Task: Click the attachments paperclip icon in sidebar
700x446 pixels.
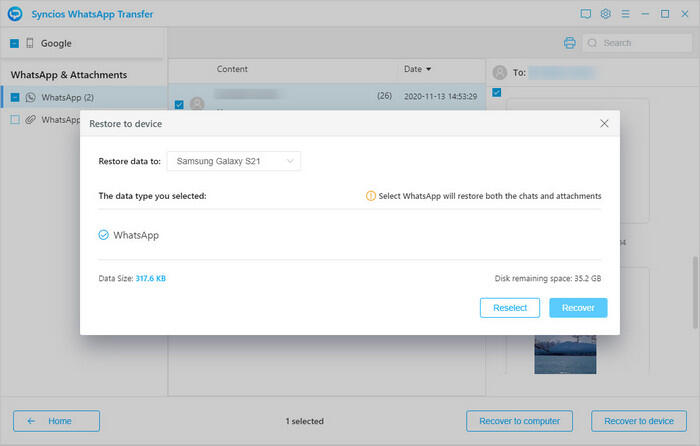Action: pos(30,119)
